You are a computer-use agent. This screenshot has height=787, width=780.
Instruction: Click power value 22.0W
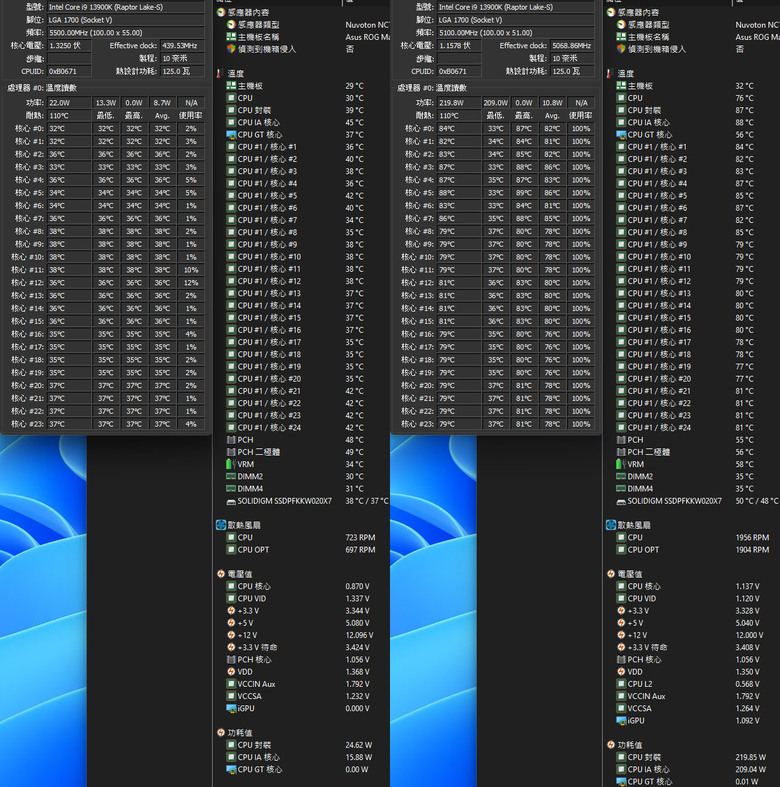pyautogui.click(x=69, y=103)
